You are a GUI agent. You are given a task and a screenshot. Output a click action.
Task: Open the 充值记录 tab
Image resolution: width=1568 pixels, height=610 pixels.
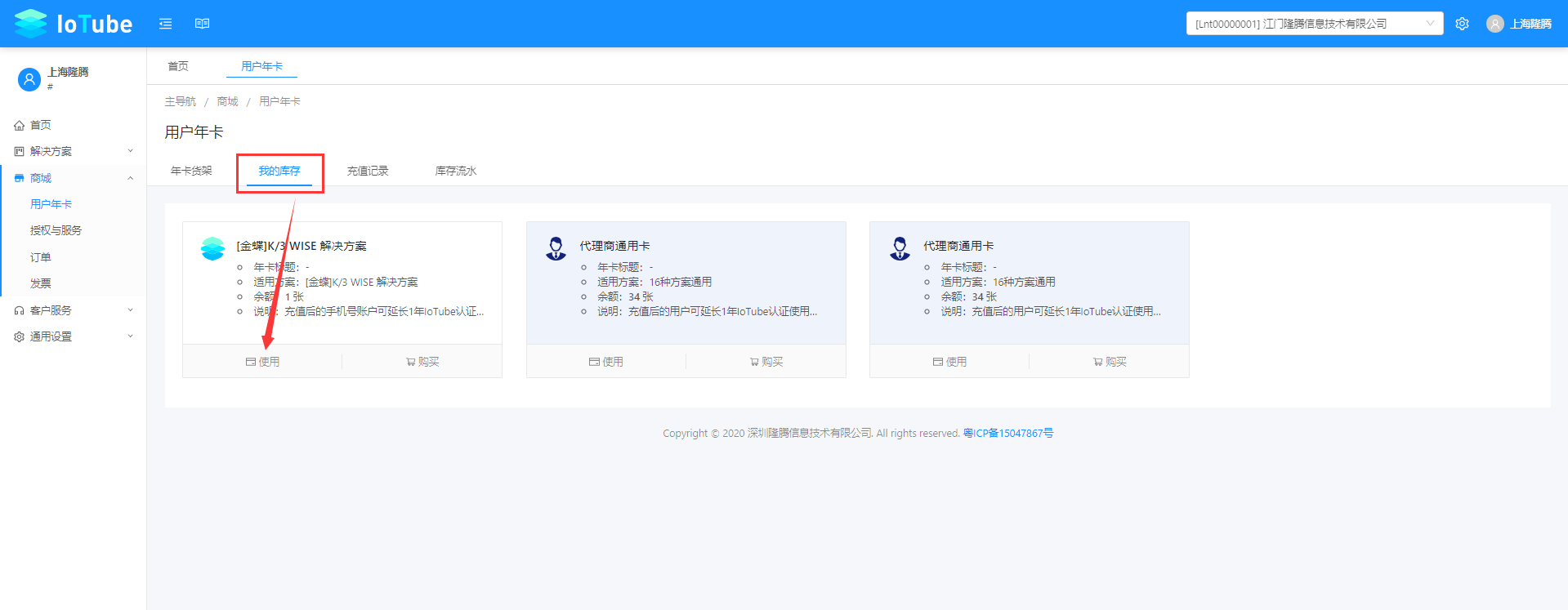click(x=368, y=171)
